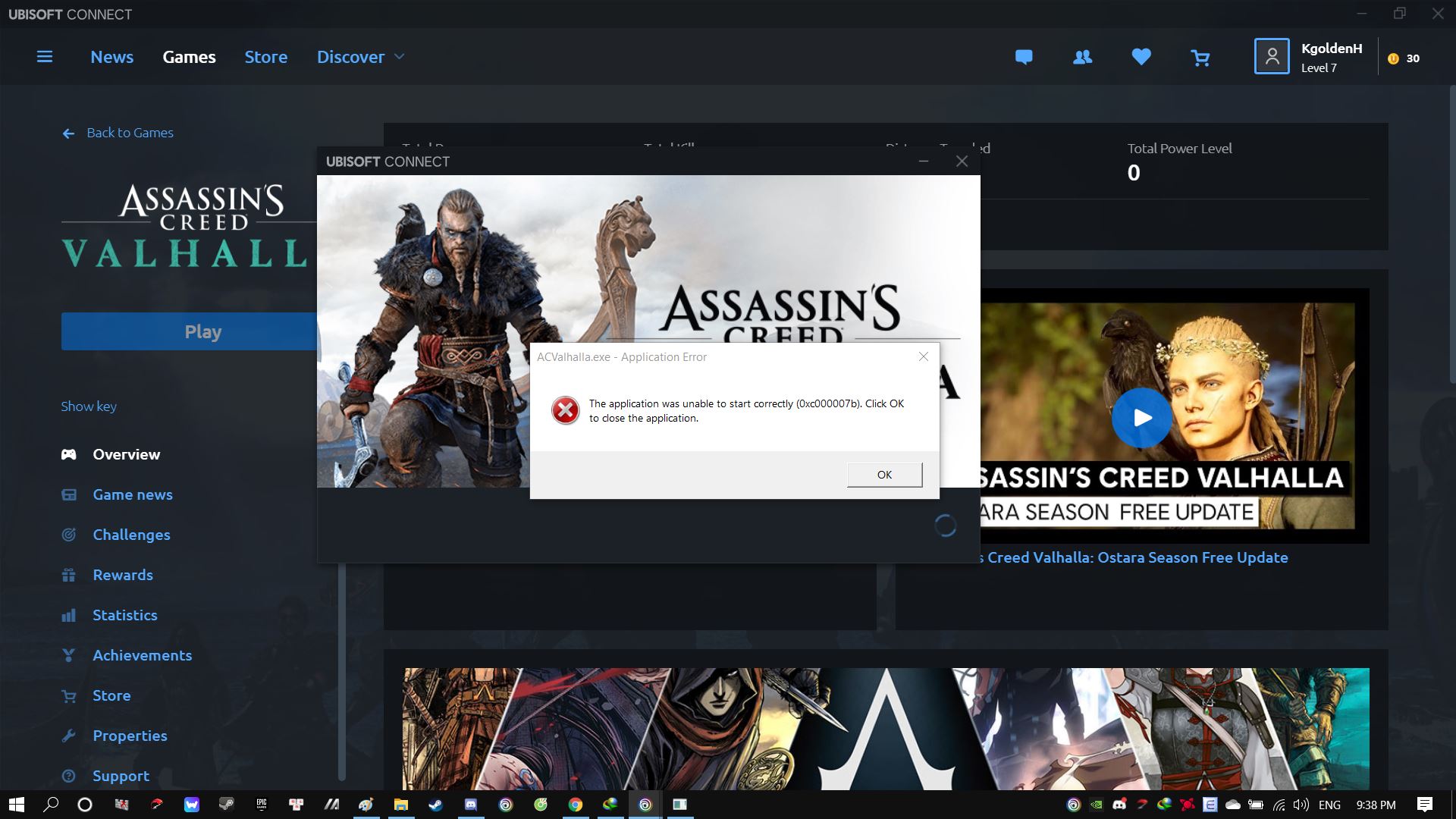
Task: Open the shopping cart
Action: (x=1200, y=57)
